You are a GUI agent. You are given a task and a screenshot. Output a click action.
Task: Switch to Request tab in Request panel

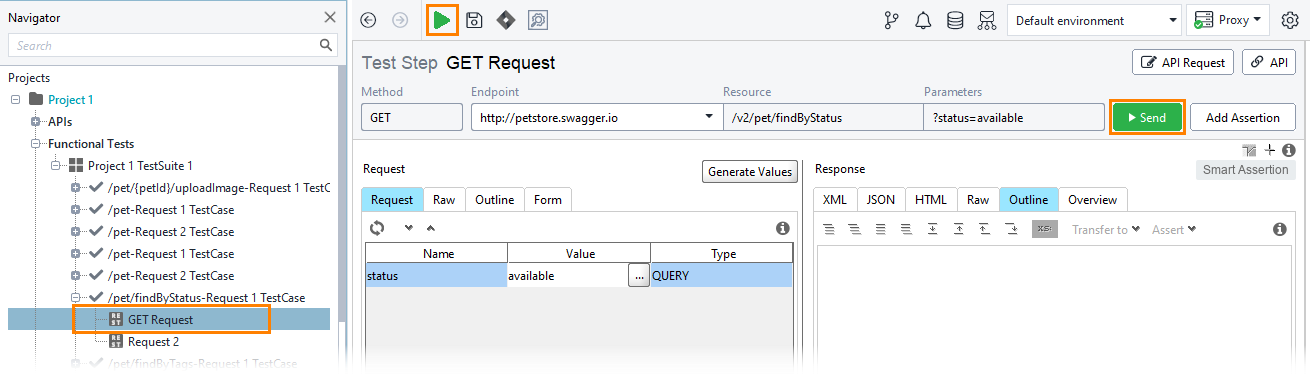(x=392, y=200)
